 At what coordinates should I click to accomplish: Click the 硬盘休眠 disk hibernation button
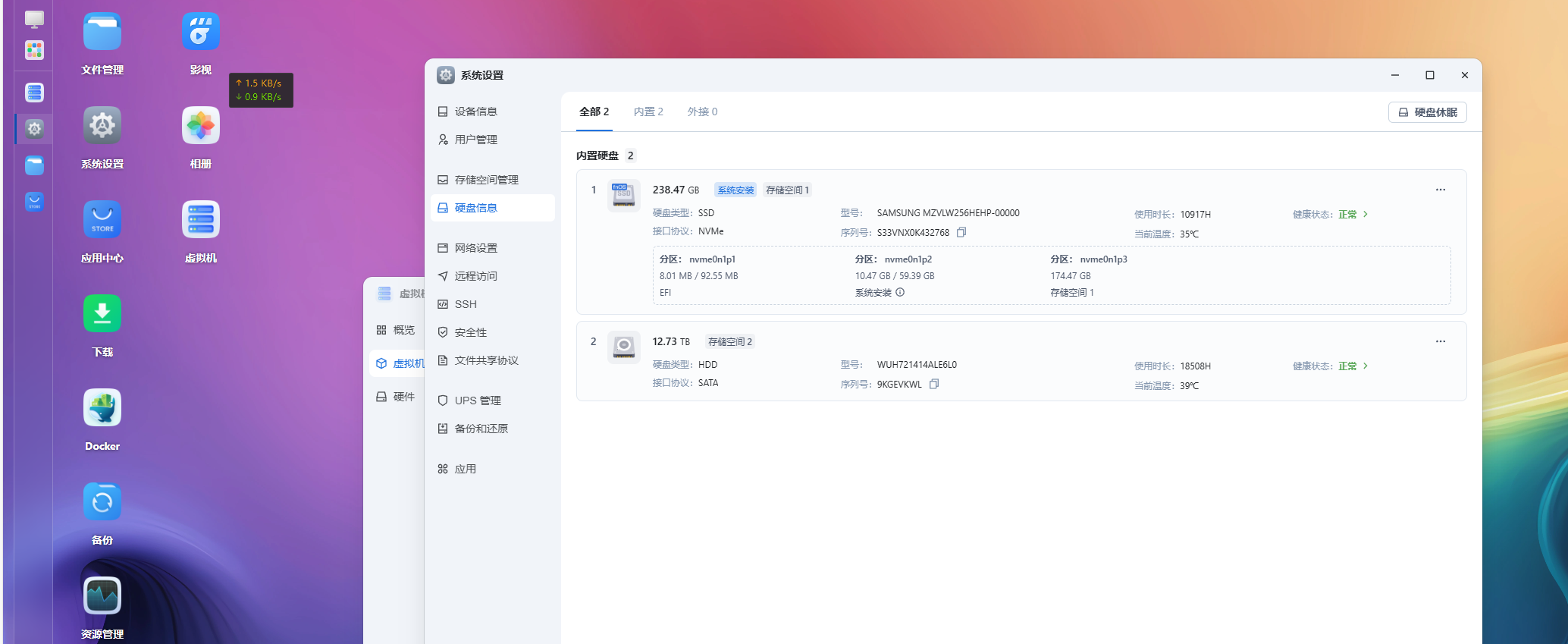tap(1427, 112)
